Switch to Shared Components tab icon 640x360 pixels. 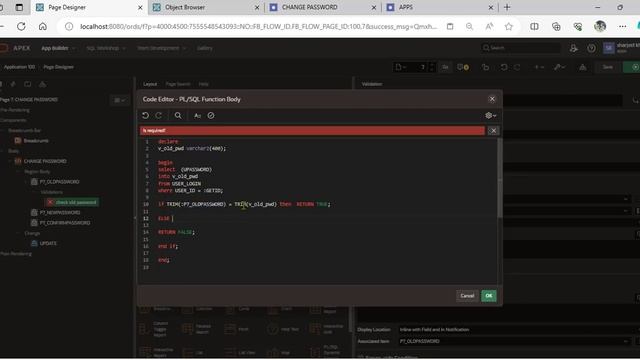[x=42, y=84]
